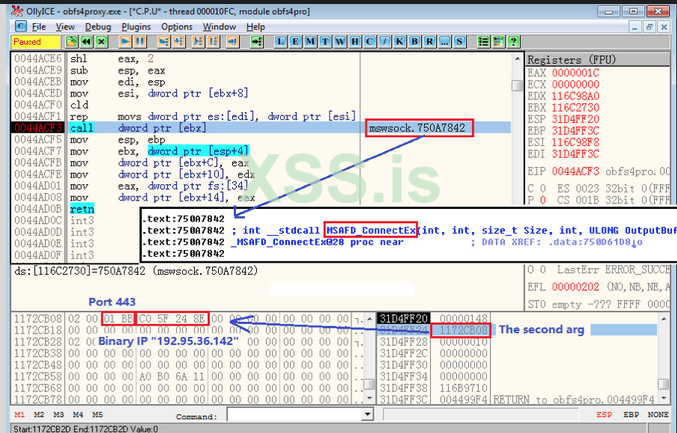The image size is (677, 433).
Task: Show Memory map with M button
Action: (x=310, y=42)
